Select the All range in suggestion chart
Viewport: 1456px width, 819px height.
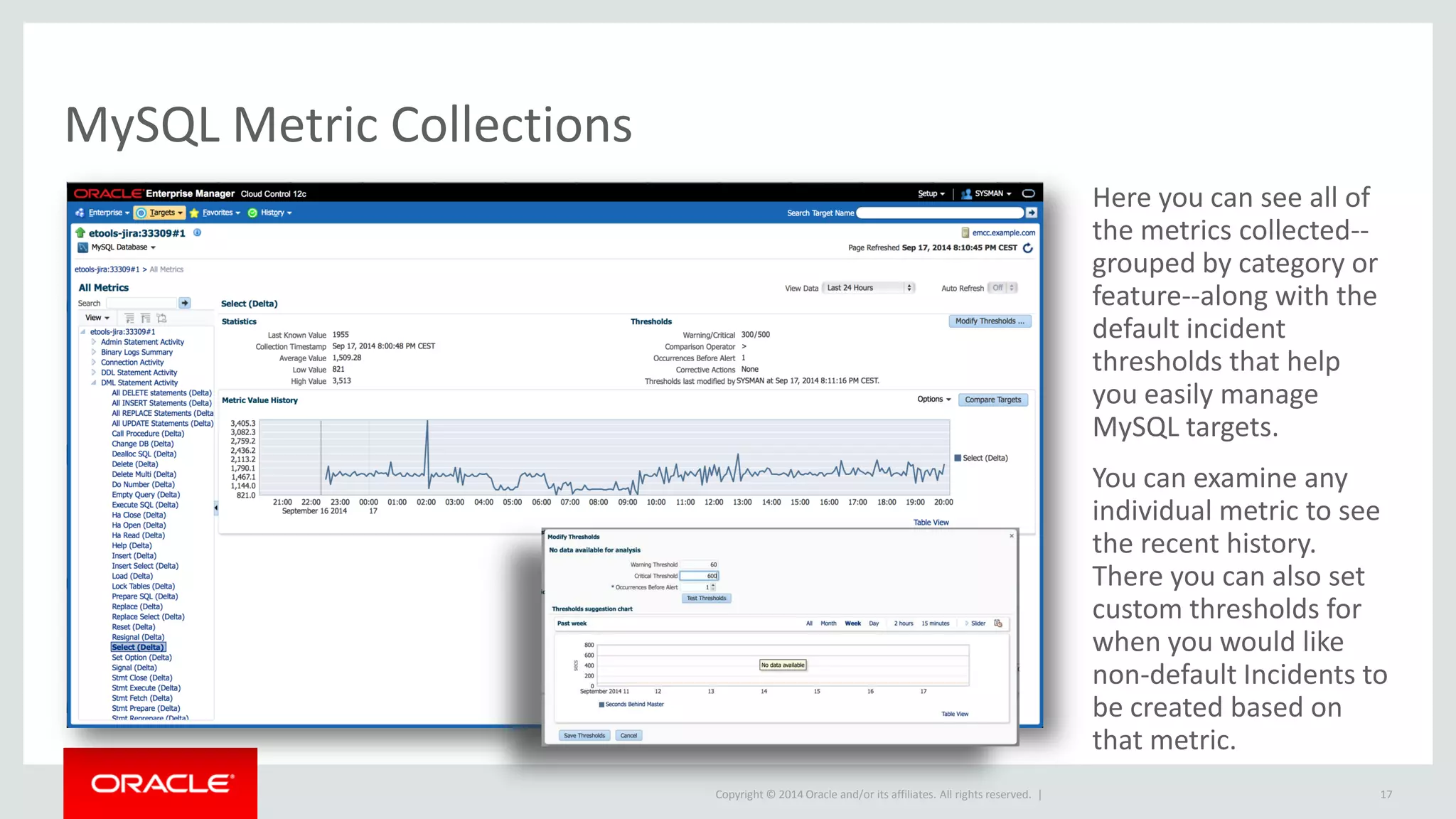click(809, 623)
